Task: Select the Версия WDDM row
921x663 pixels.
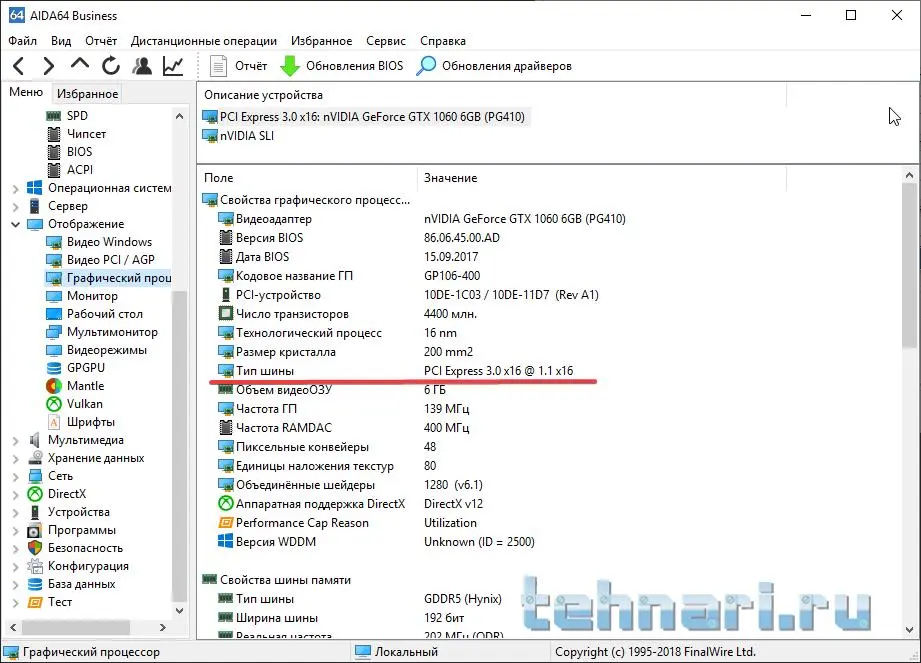Action: (376, 542)
